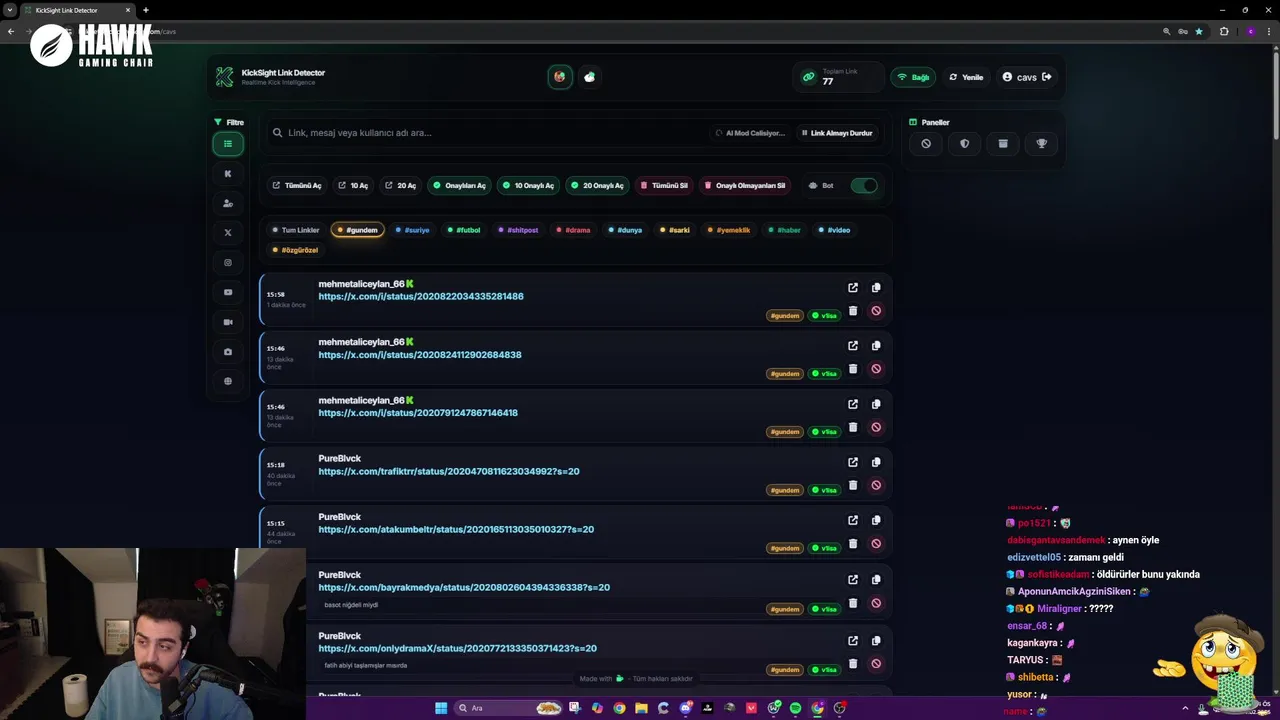Open onlydramaX link externally
1280x720 pixels.
[x=853, y=640]
